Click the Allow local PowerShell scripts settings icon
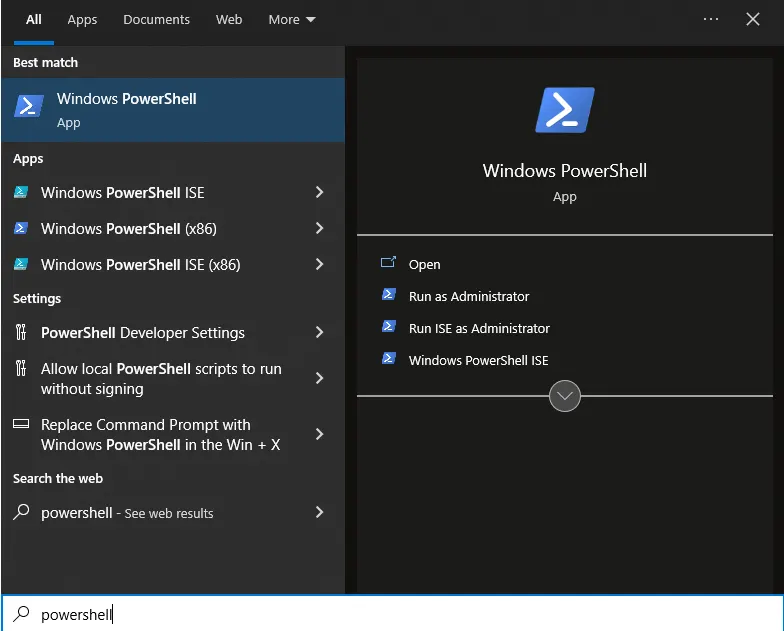The height and width of the screenshot is (631, 784). tap(20, 368)
